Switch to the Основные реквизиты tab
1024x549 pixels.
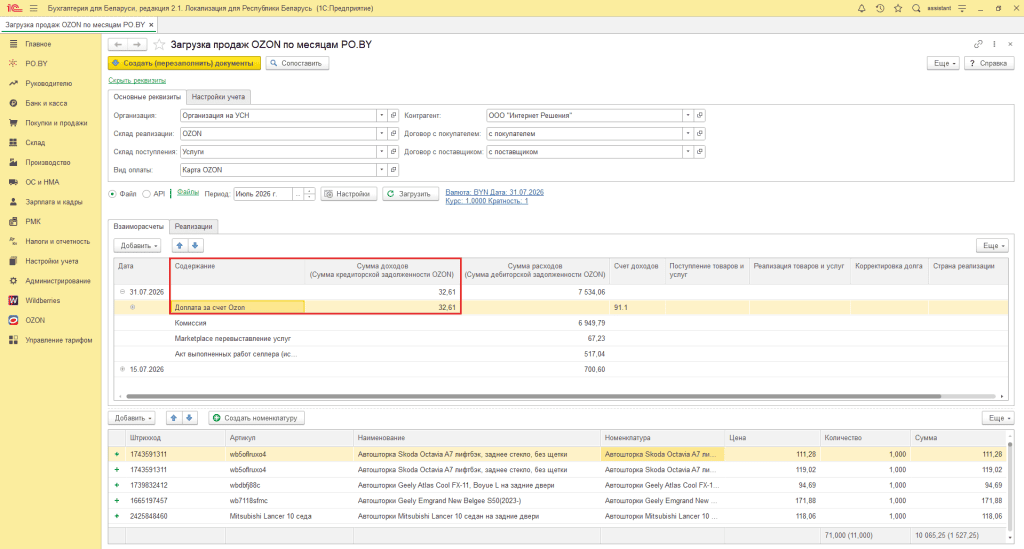(x=147, y=97)
